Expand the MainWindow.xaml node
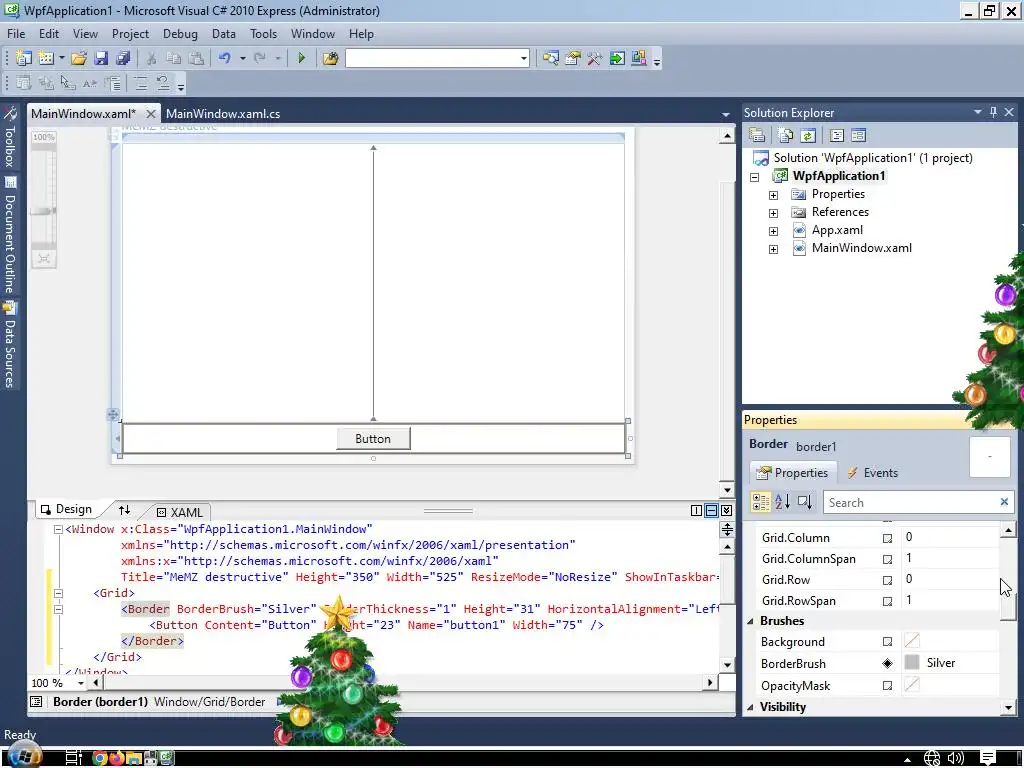 pos(773,249)
